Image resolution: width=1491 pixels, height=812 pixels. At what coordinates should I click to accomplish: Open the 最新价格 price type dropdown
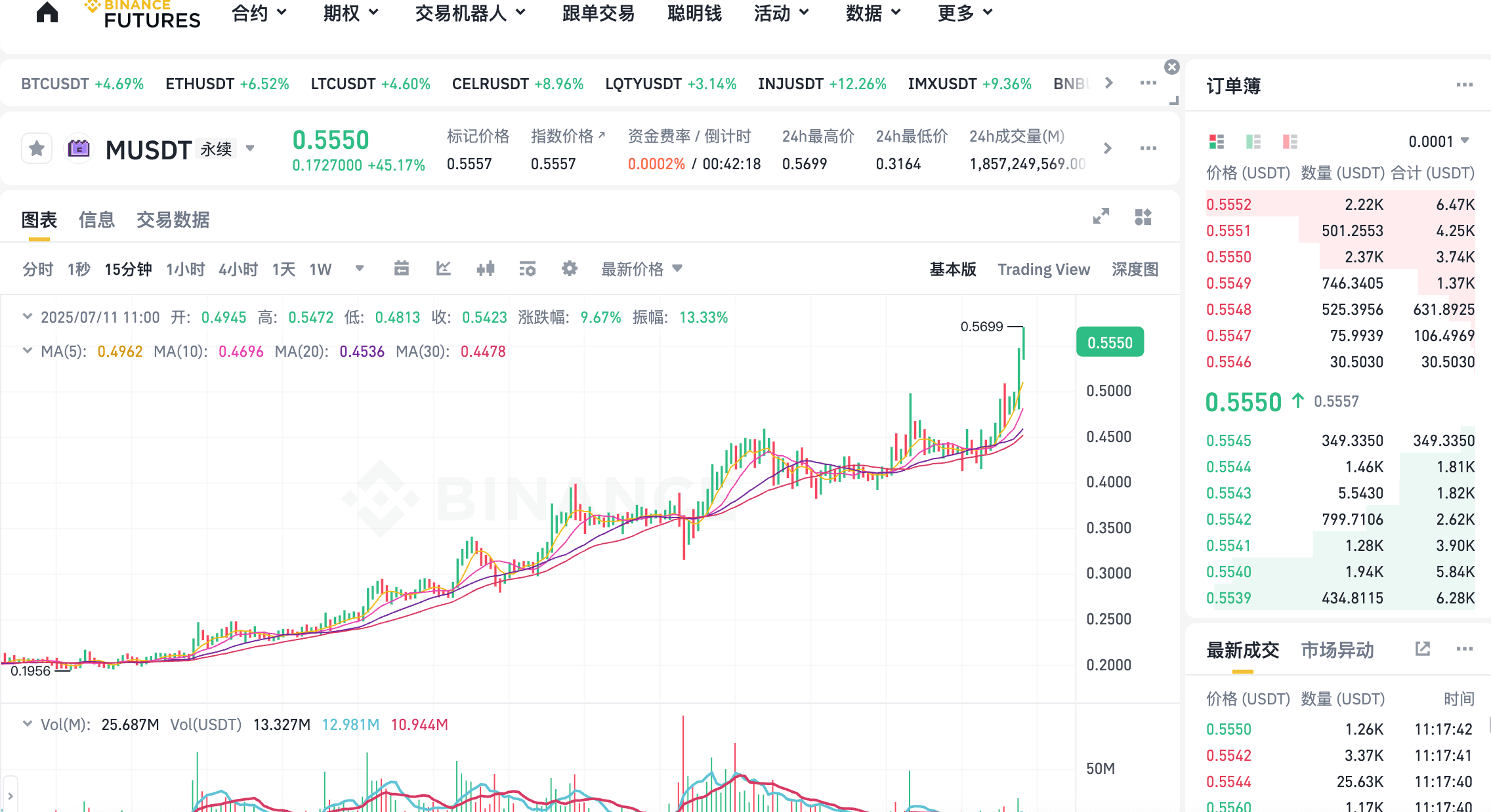(642, 269)
